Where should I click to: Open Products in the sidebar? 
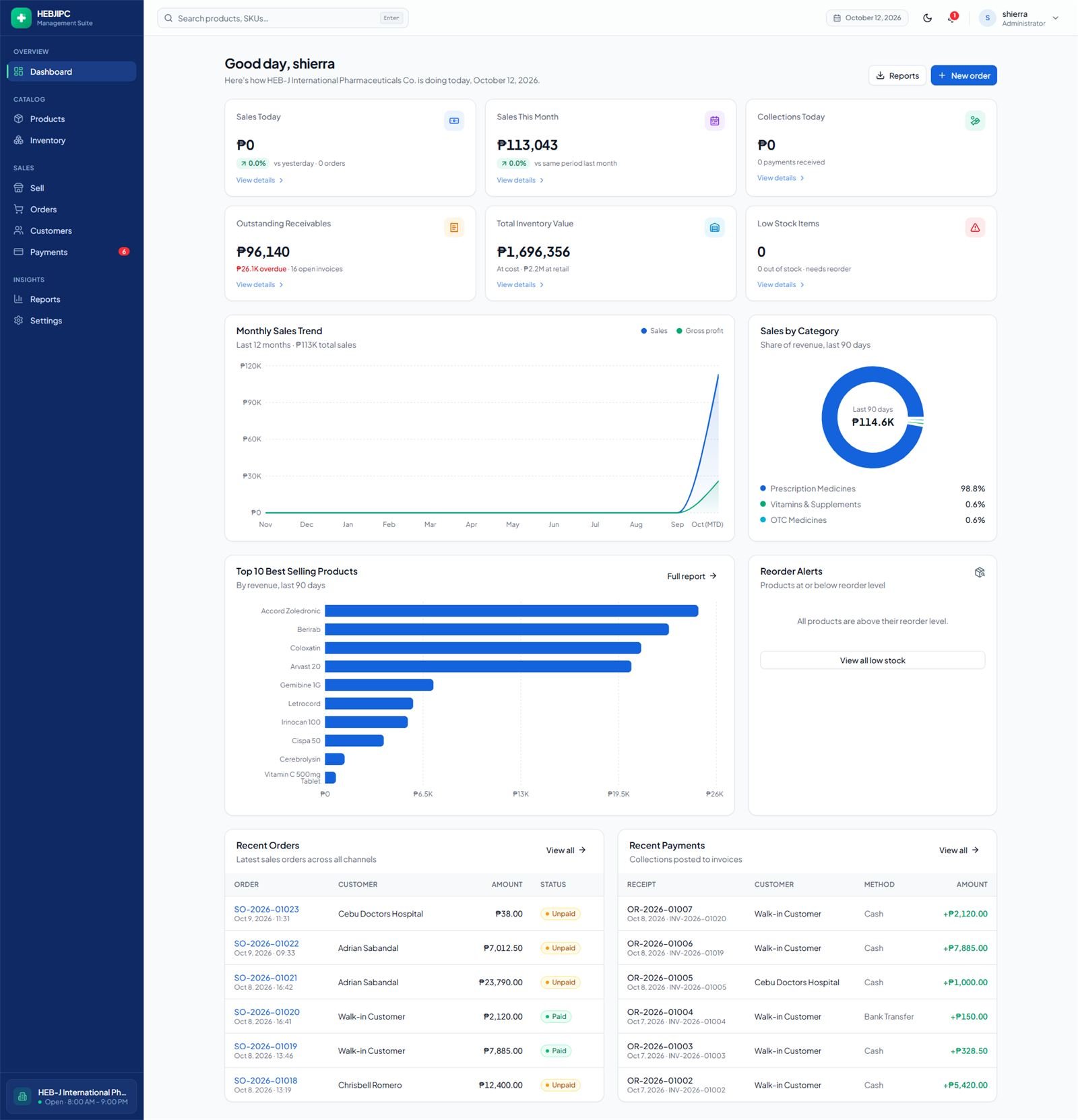pyautogui.click(x=71, y=119)
